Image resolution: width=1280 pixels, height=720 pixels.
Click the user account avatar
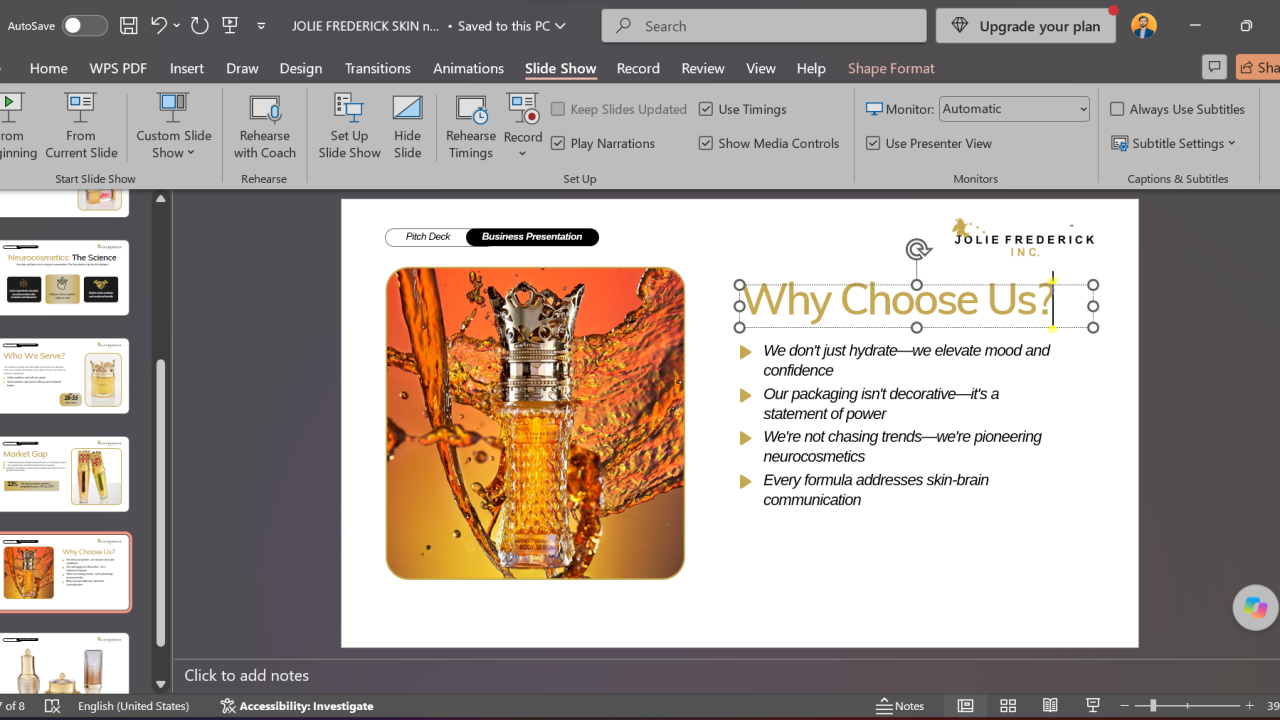1144,26
